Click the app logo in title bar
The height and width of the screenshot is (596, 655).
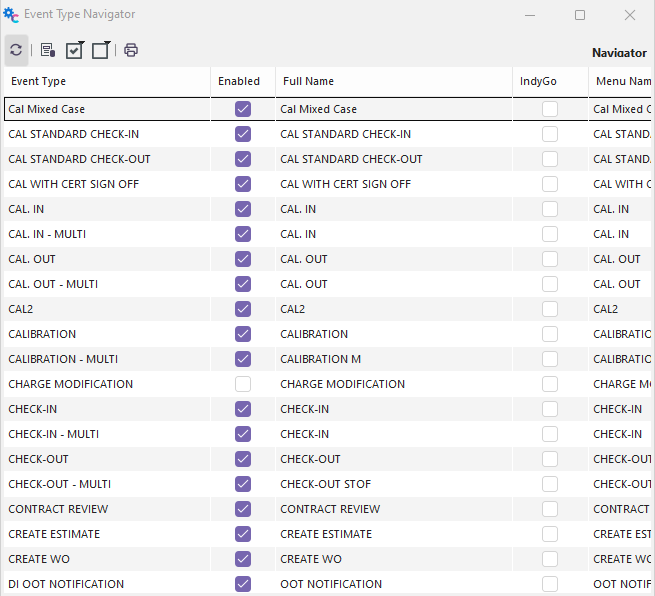click(11, 15)
